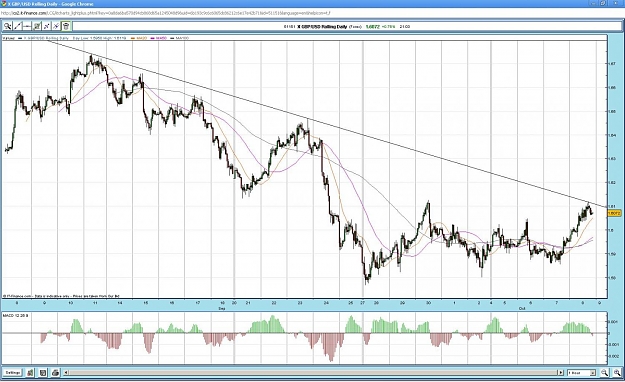Click the scrollbar left arrow

(66, 373)
